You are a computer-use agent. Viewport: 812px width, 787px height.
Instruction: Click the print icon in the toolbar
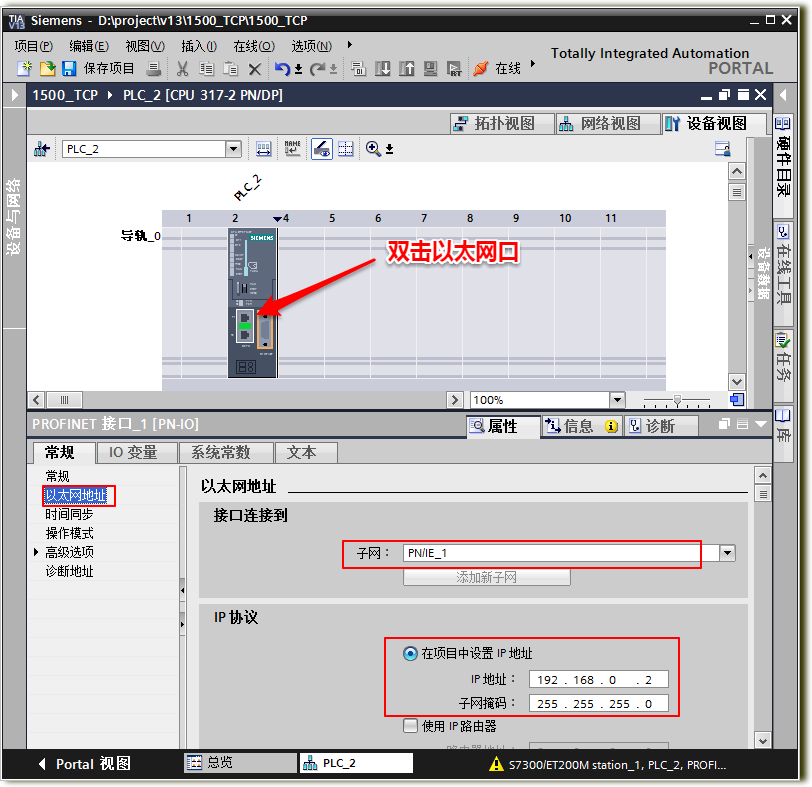154,68
